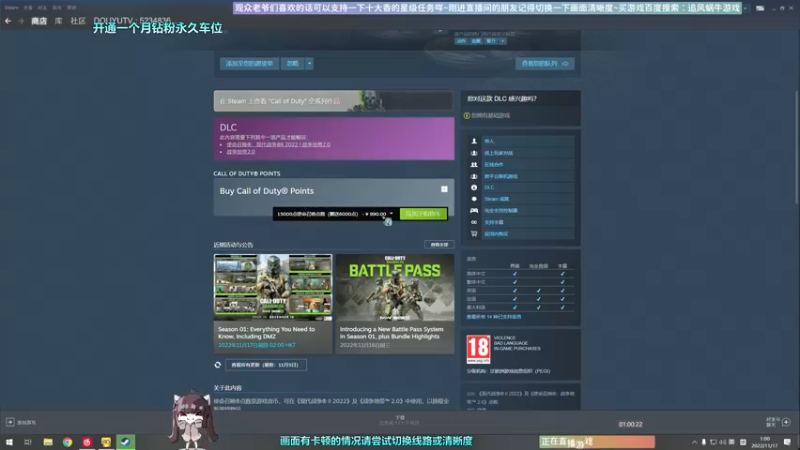
Task: Click the green add-to-cart button
Action: click(423, 214)
